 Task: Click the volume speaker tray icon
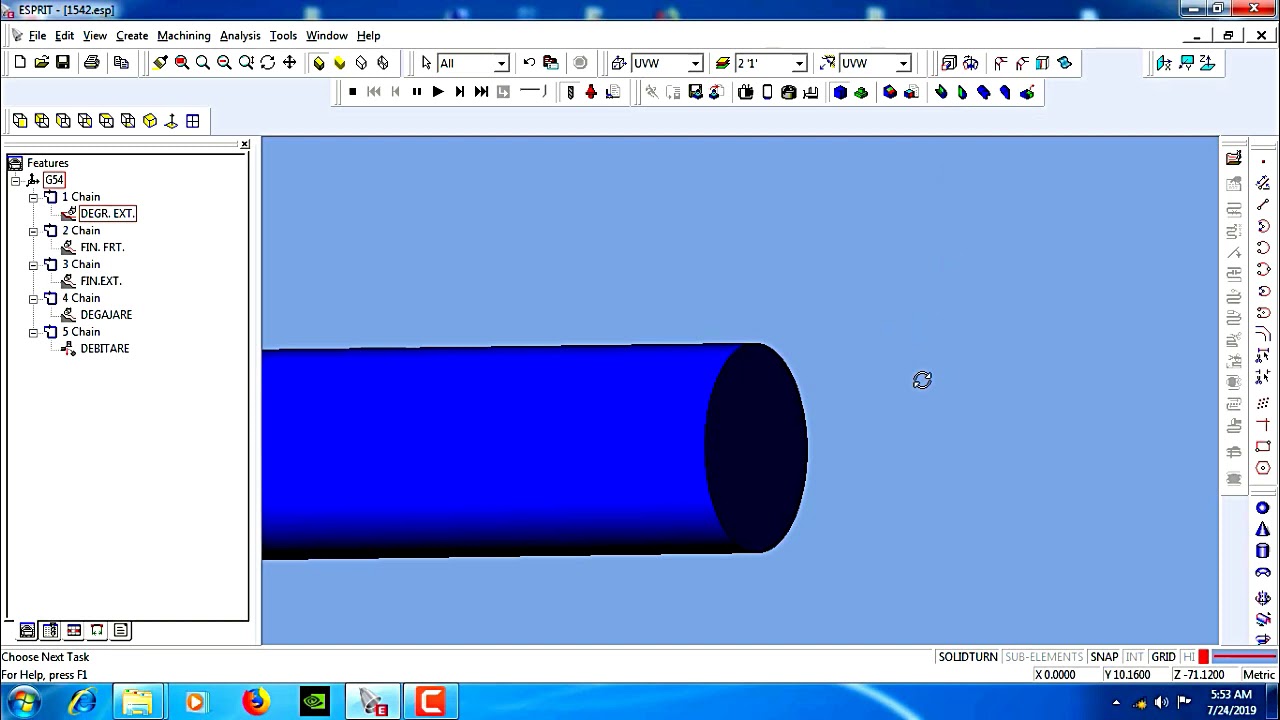1162,702
